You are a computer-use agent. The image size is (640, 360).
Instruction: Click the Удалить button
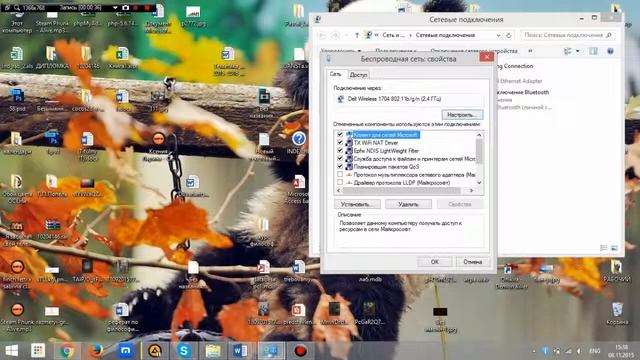coord(408,204)
